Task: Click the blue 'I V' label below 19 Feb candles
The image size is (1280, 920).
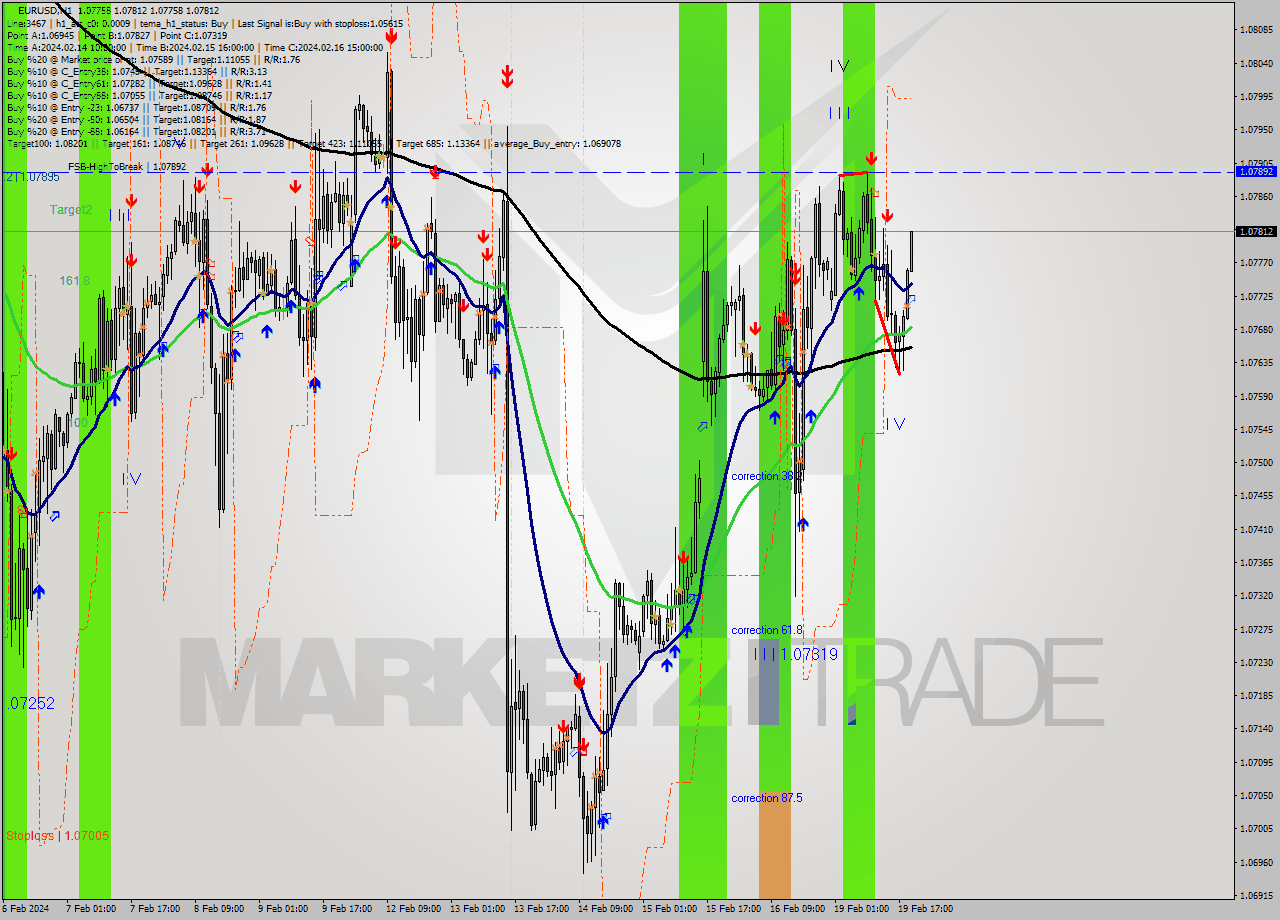Action: 896,424
